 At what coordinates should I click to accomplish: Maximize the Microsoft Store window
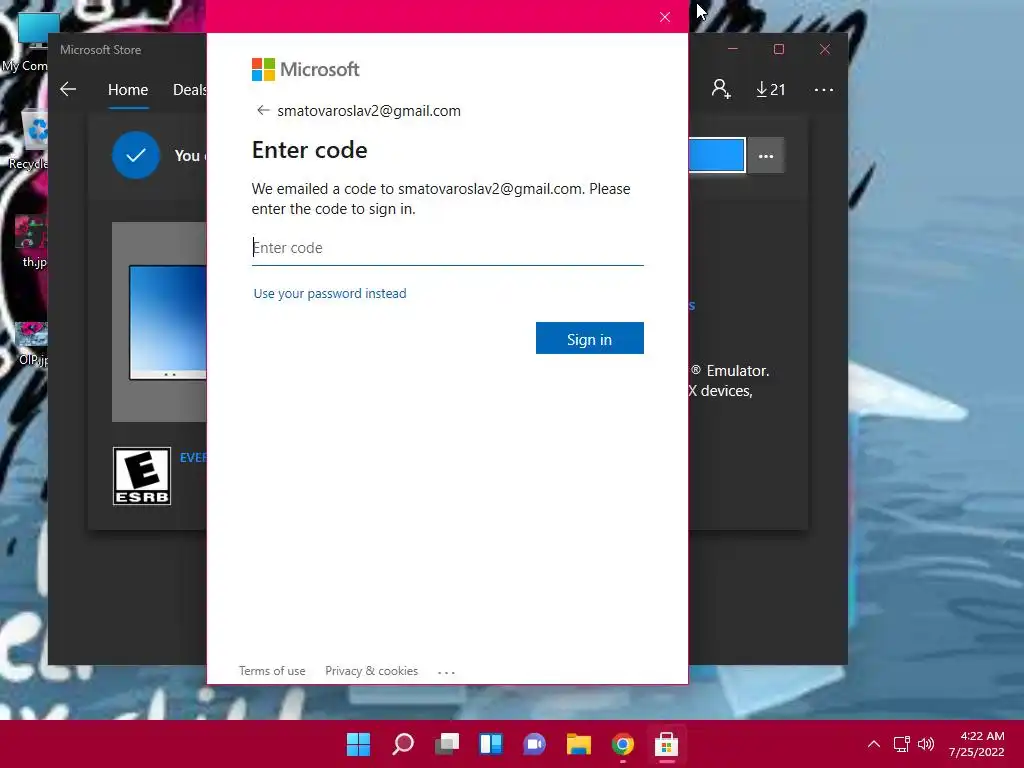point(778,50)
